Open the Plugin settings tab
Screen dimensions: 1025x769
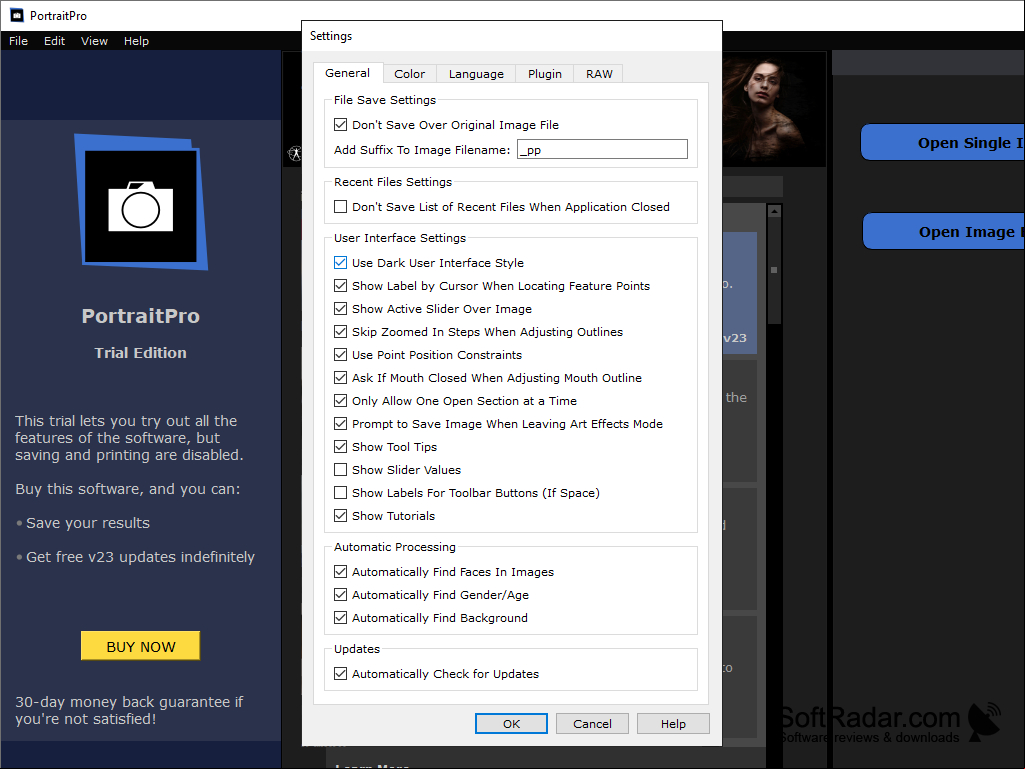pyautogui.click(x=545, y=74)
